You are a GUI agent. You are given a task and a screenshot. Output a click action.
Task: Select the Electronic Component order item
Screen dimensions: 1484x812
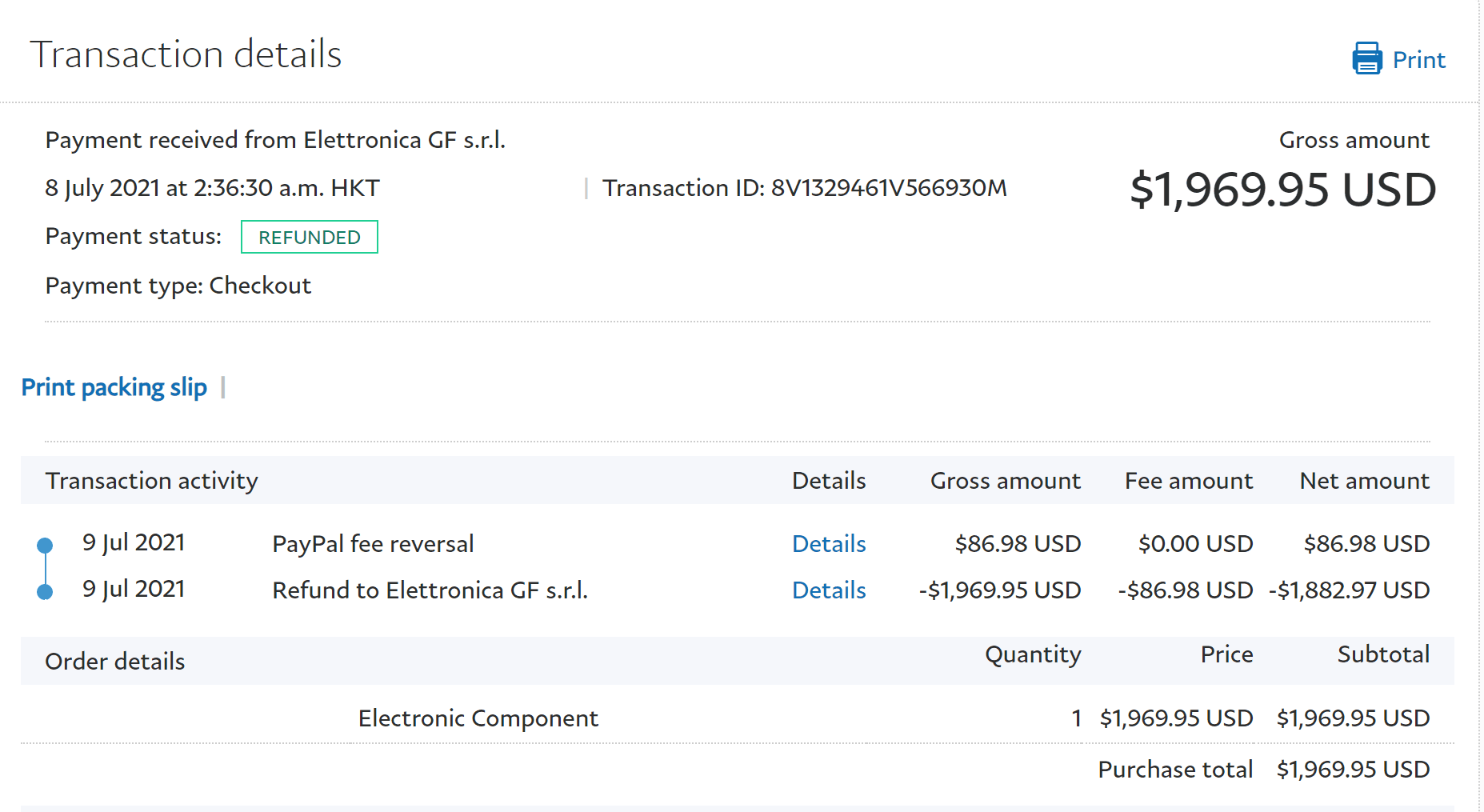pos(478,718)
